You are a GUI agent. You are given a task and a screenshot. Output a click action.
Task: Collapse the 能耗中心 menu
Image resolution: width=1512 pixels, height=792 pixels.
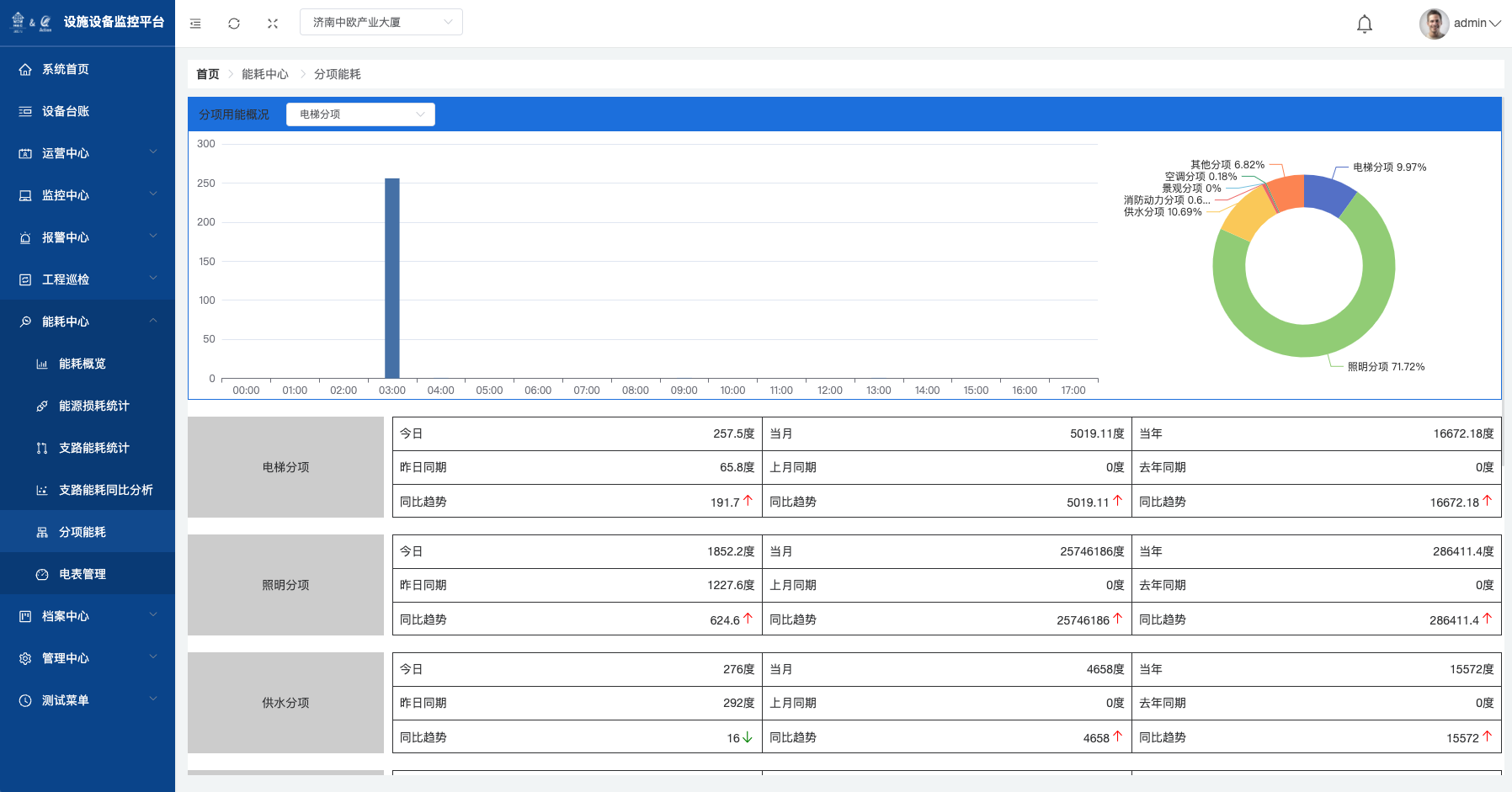click(88, 322)
